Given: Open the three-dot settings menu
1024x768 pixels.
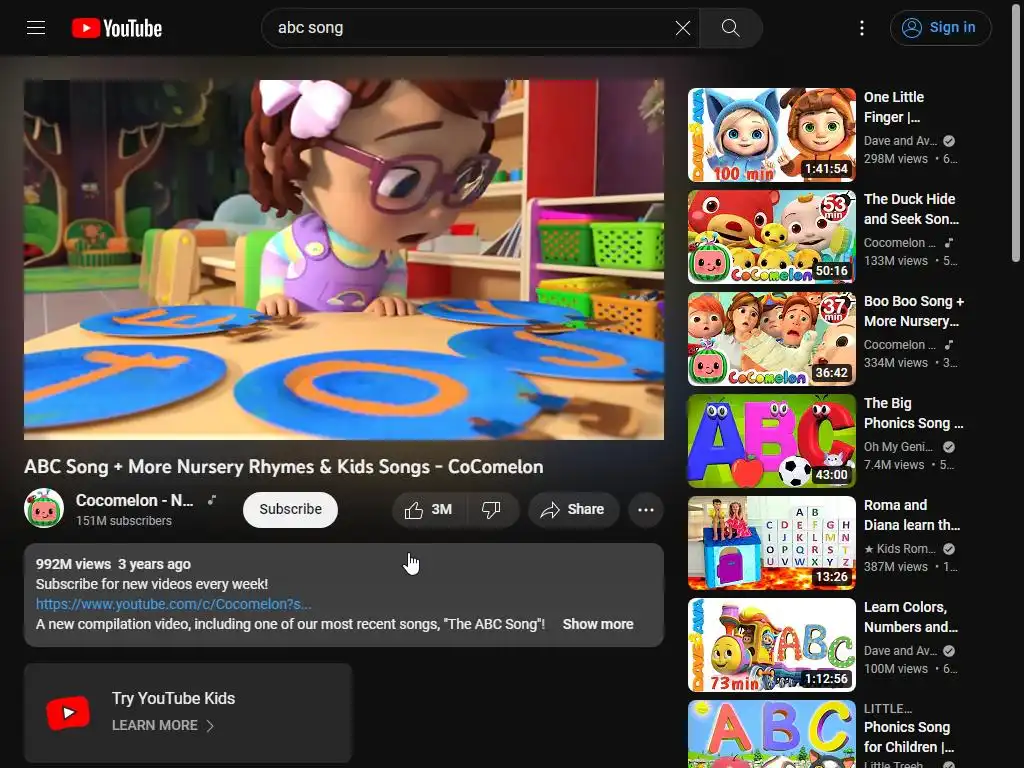Looking at the screenshot, I should (862, 28).
